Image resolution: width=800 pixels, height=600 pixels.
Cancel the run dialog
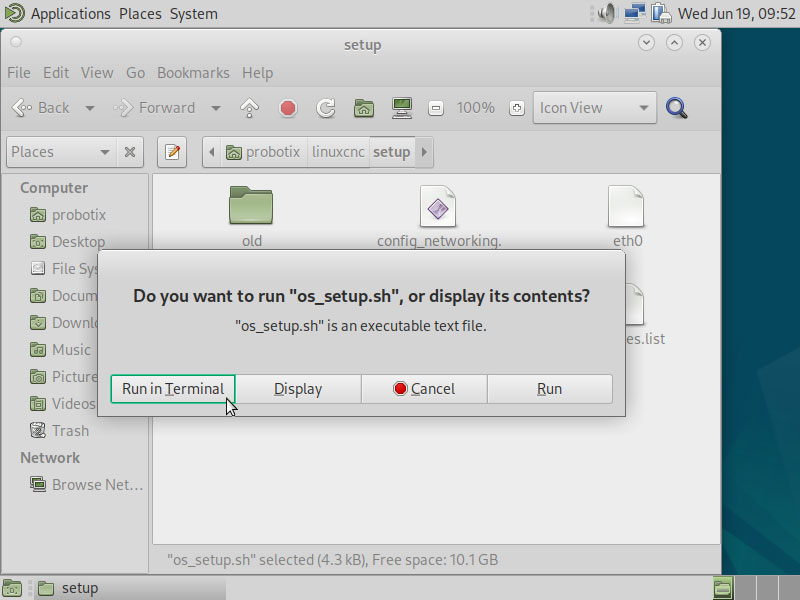point(424,389)
